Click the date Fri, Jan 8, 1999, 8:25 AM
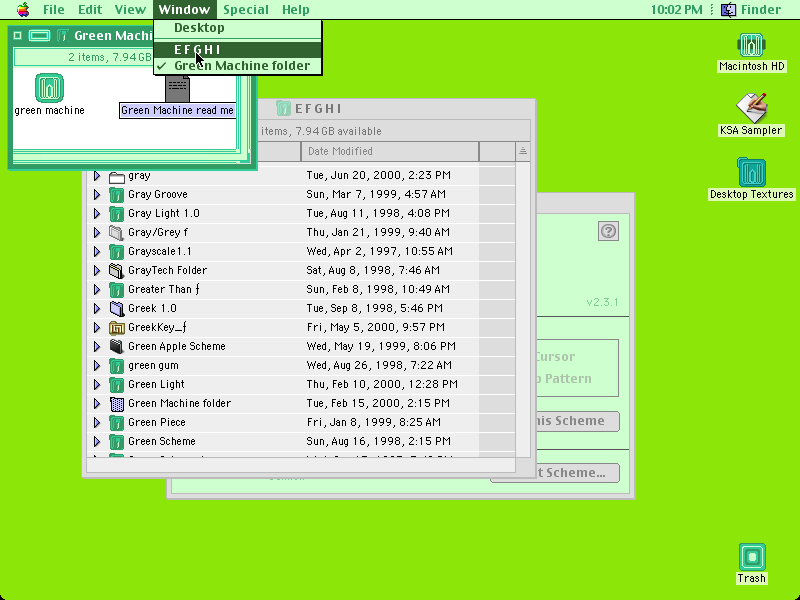Viewport: 800px width, 600px height. coord(373,422)
